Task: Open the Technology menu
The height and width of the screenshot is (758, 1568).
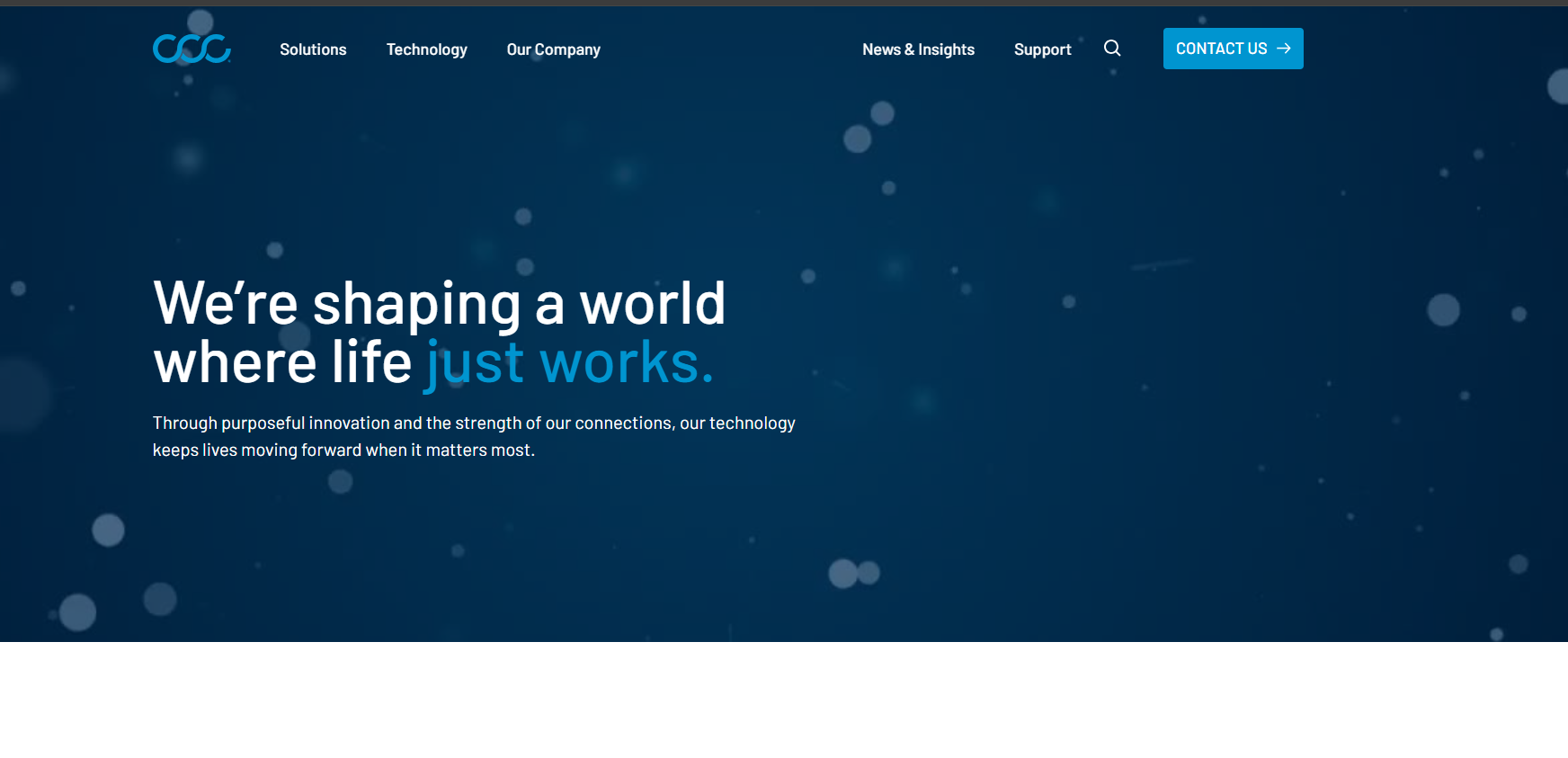Action: pos(427,49)
